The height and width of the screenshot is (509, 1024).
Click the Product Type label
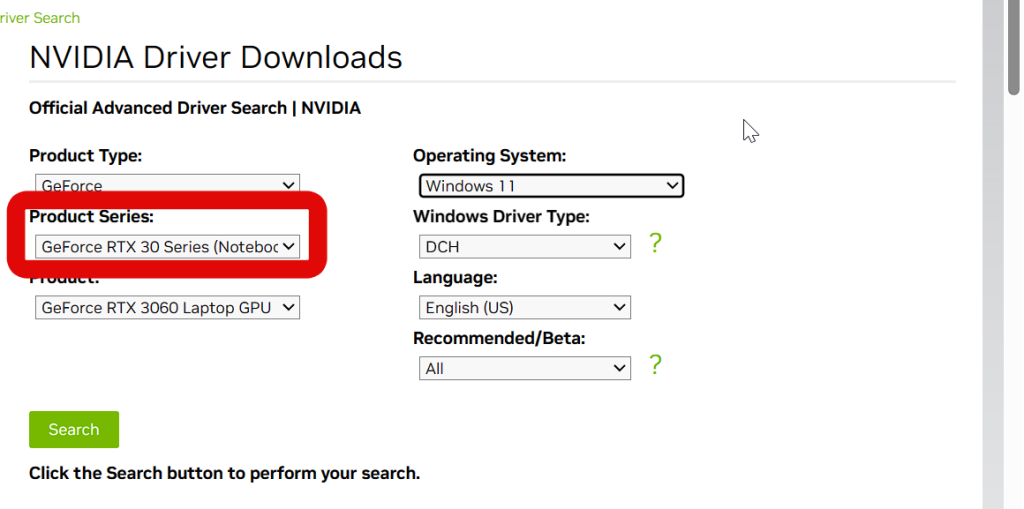coord(85,156)
